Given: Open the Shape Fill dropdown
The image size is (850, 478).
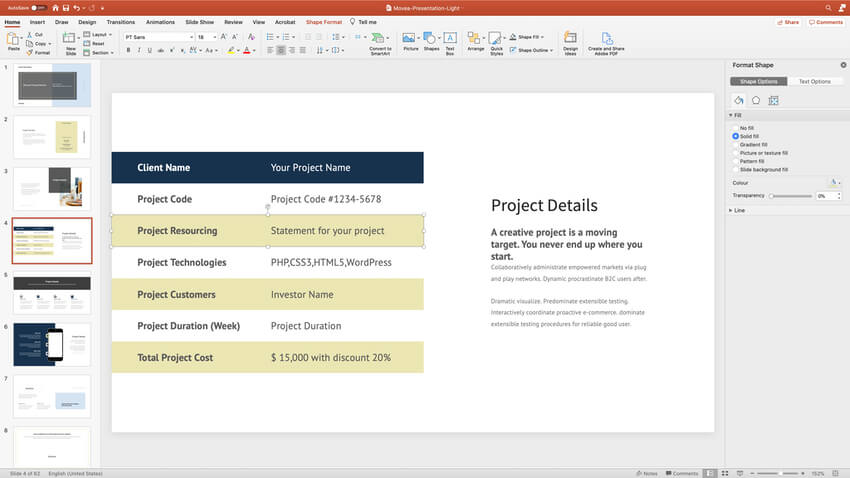Looking at the screenshot, I should (x=534, y=37).
